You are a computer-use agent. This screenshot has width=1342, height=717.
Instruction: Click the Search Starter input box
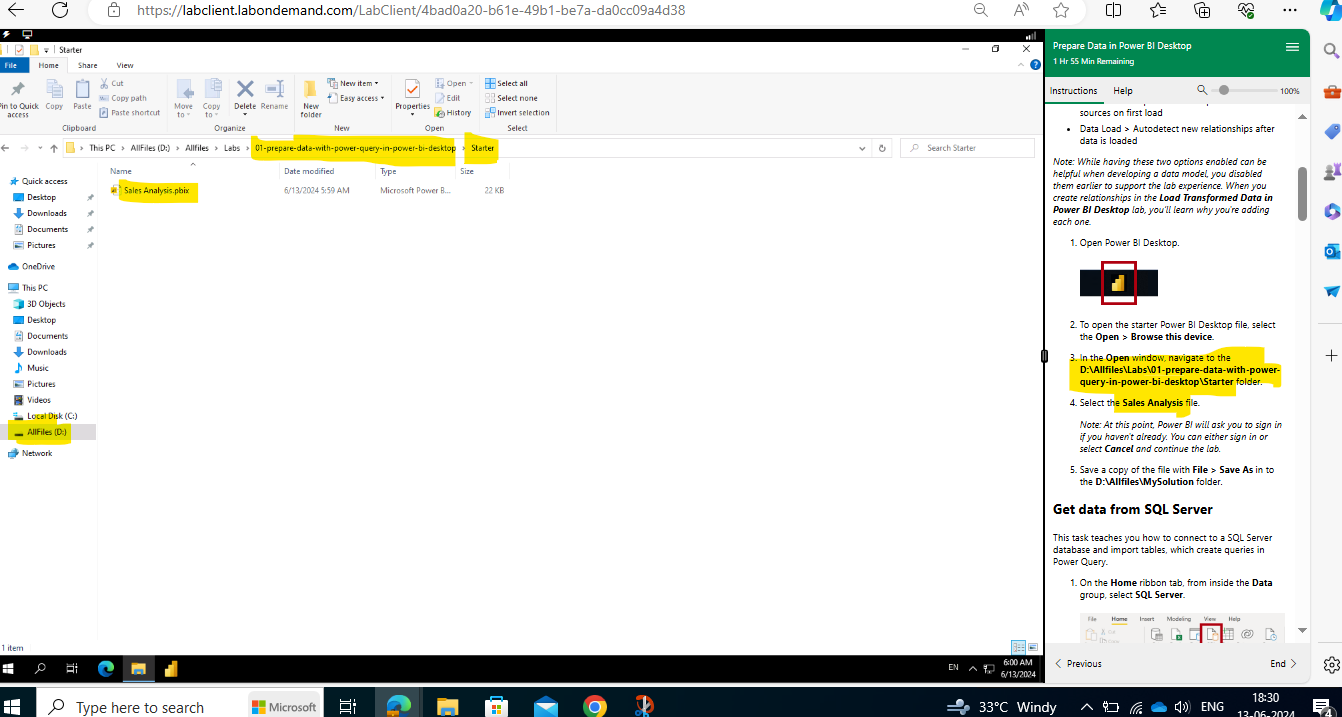[x=967, y=148]
